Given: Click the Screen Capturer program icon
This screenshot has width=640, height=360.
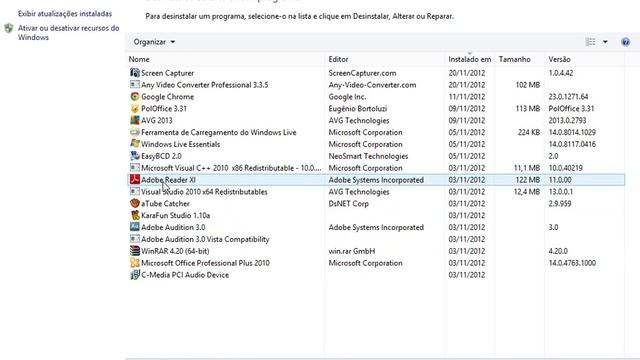Looking at the screenshot, I should [x=135, y=73].
